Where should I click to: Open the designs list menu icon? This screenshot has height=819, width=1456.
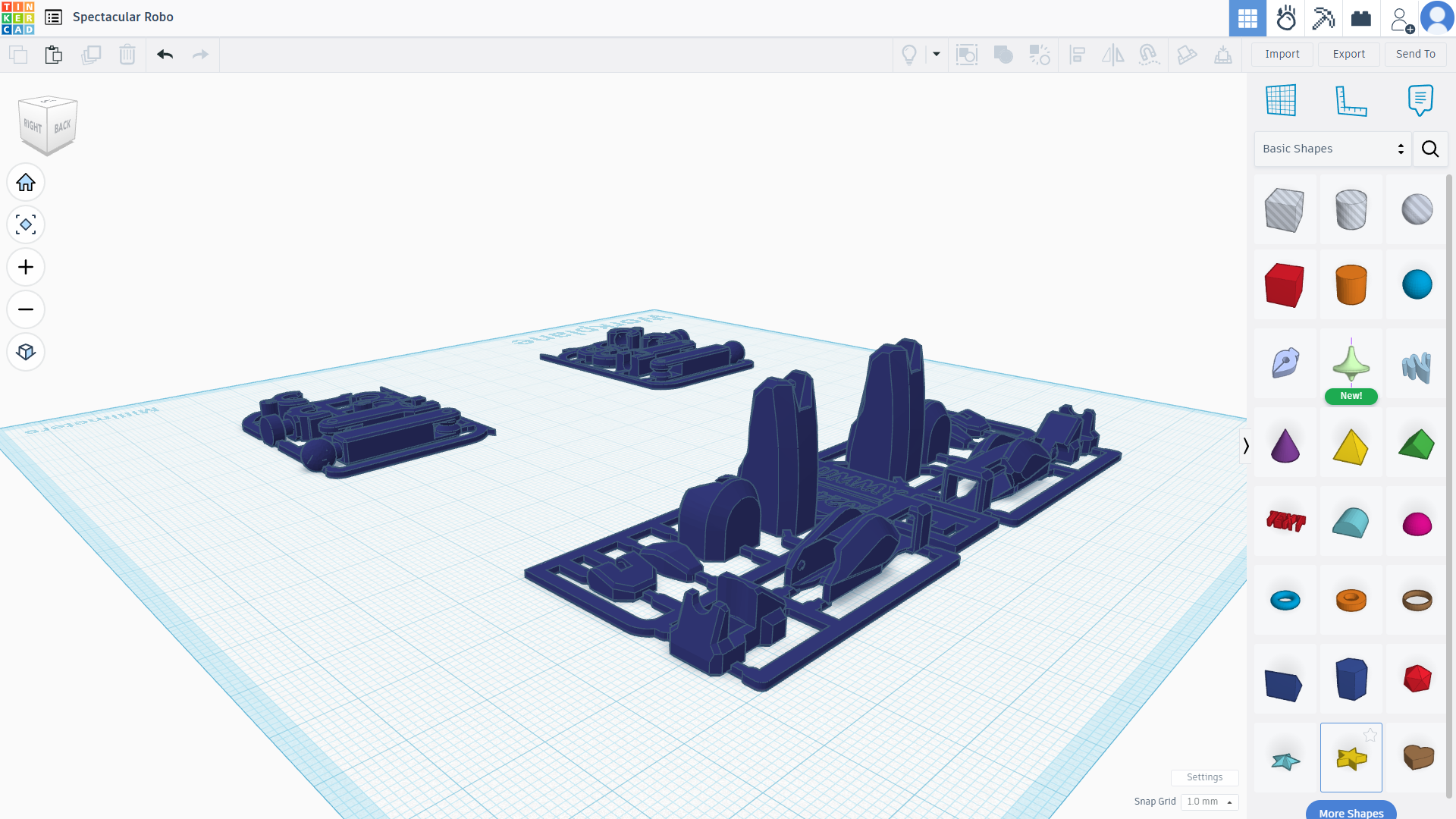pyautogui.click(x=53, y=17)
